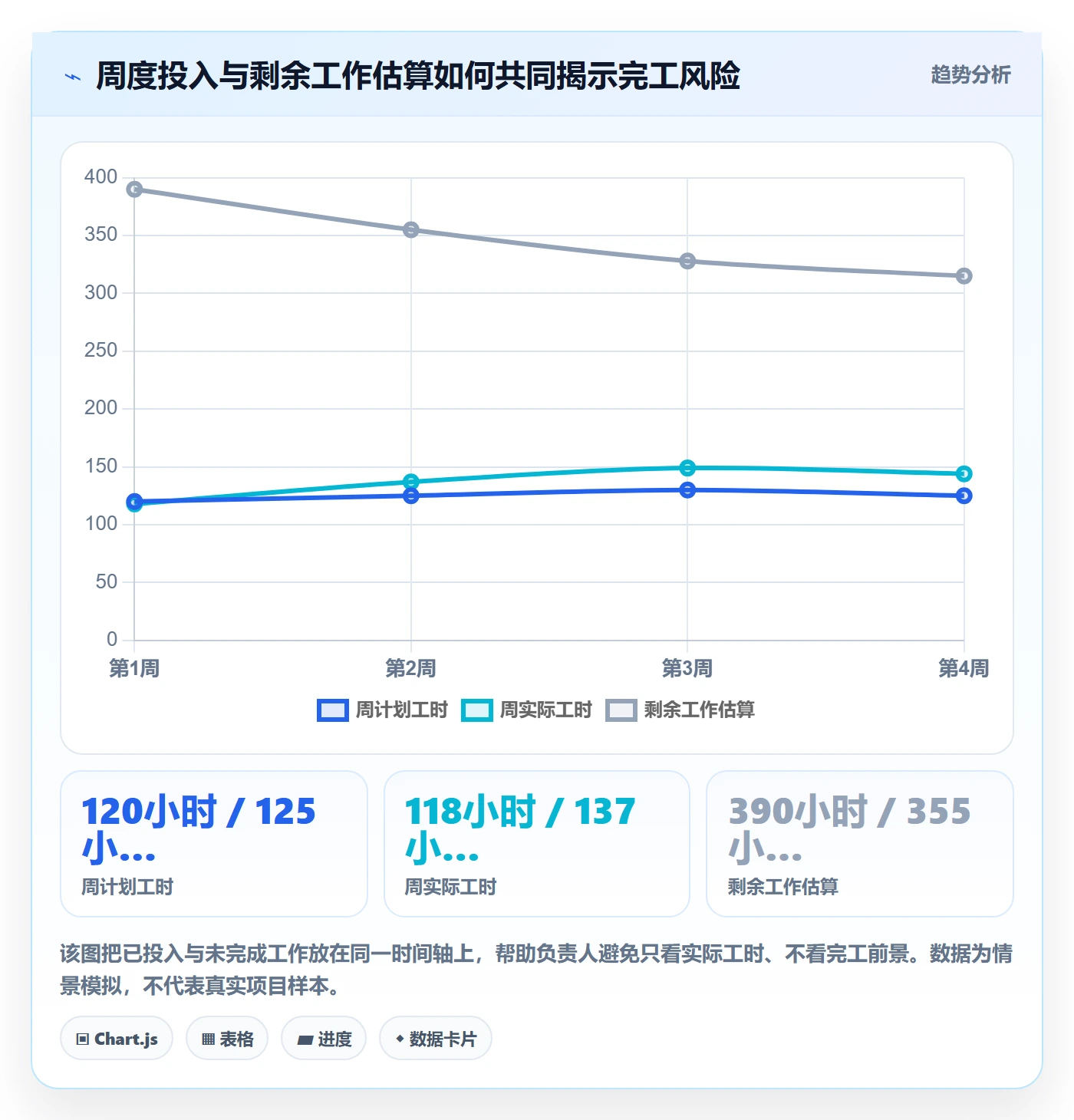This screenshot has height=1120, width=1074.
Task: Click the 第2周 x-axis label
Action: tap(411, 669)
